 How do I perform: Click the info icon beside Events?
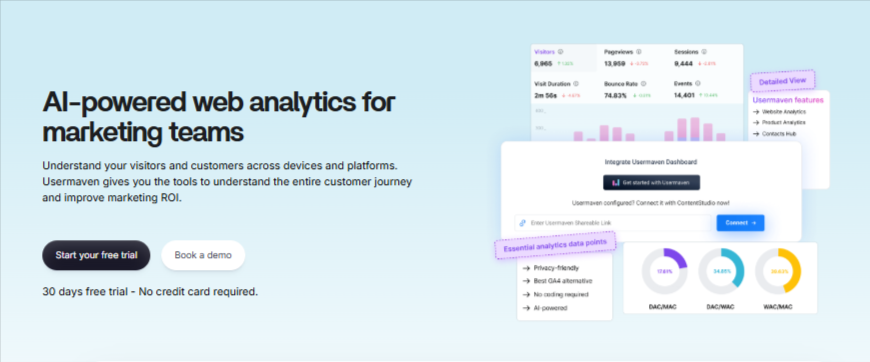point(697,84)
